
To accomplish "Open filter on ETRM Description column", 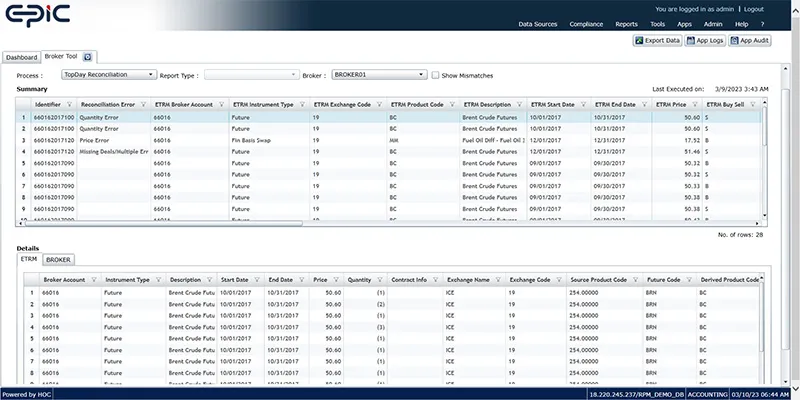I will (517, 104).
